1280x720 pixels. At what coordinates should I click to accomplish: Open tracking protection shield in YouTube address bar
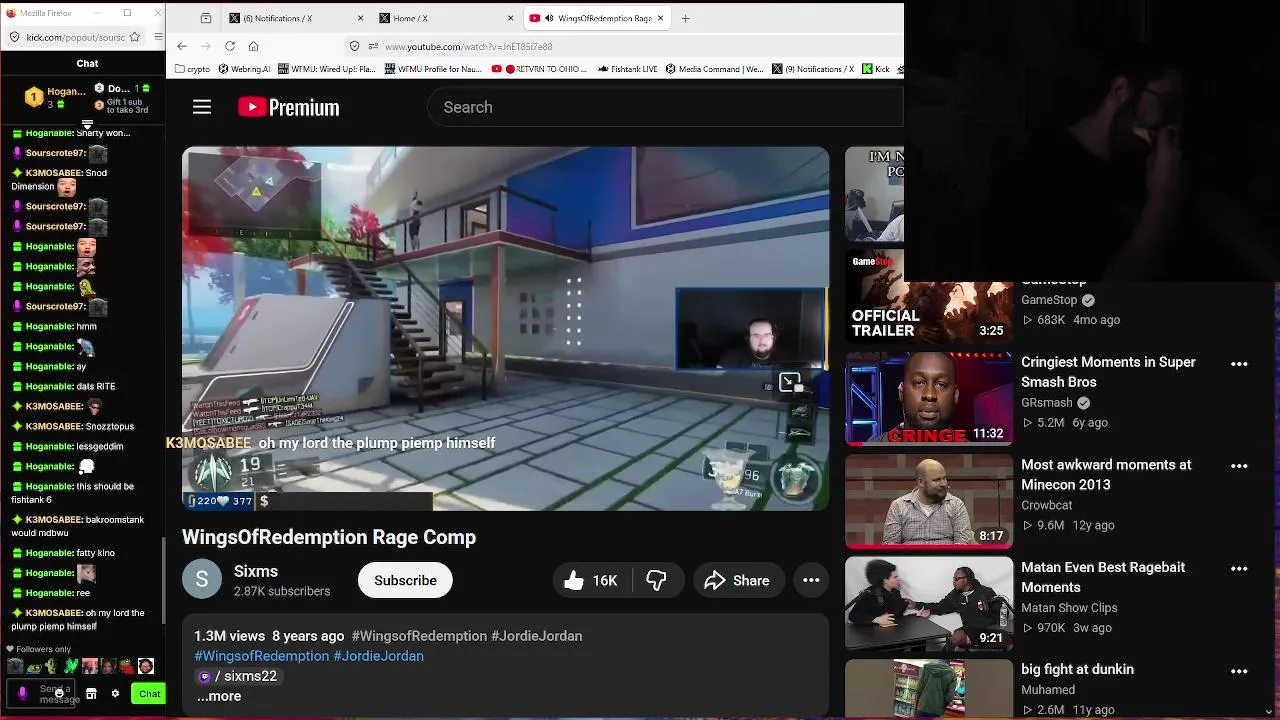pos(354,46)
